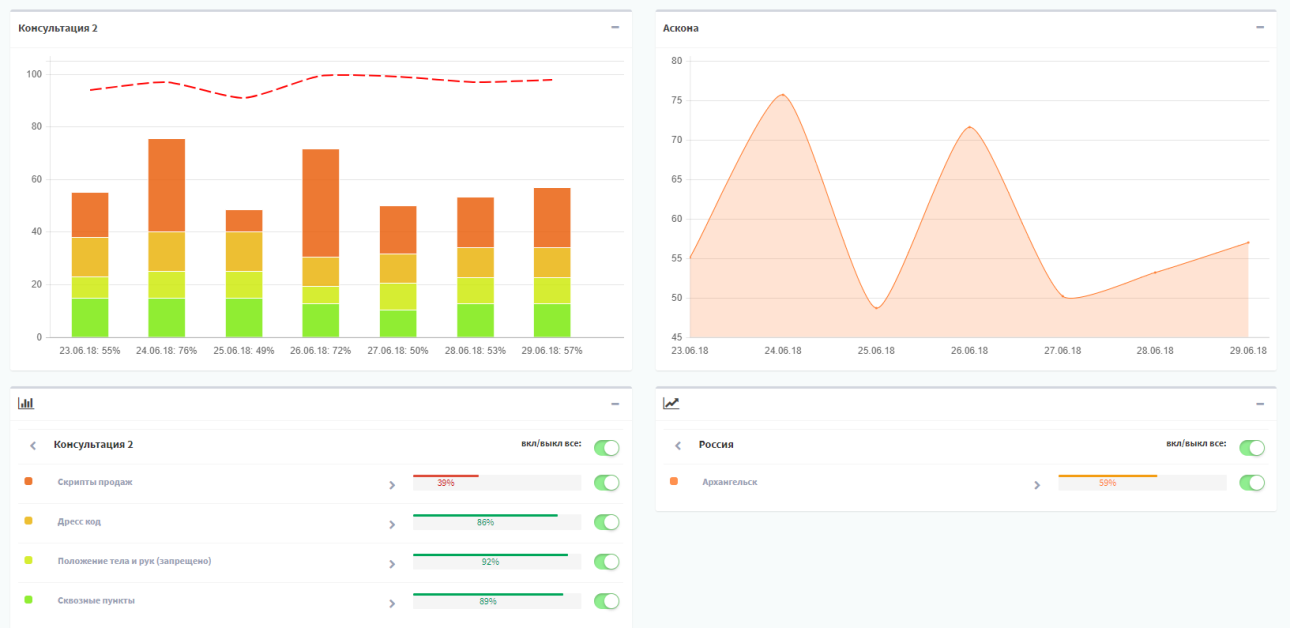The width and height of the screenshot is (1290, 628).
Task: Toggle Сквозные пункты series off
Action: point(607,601)
